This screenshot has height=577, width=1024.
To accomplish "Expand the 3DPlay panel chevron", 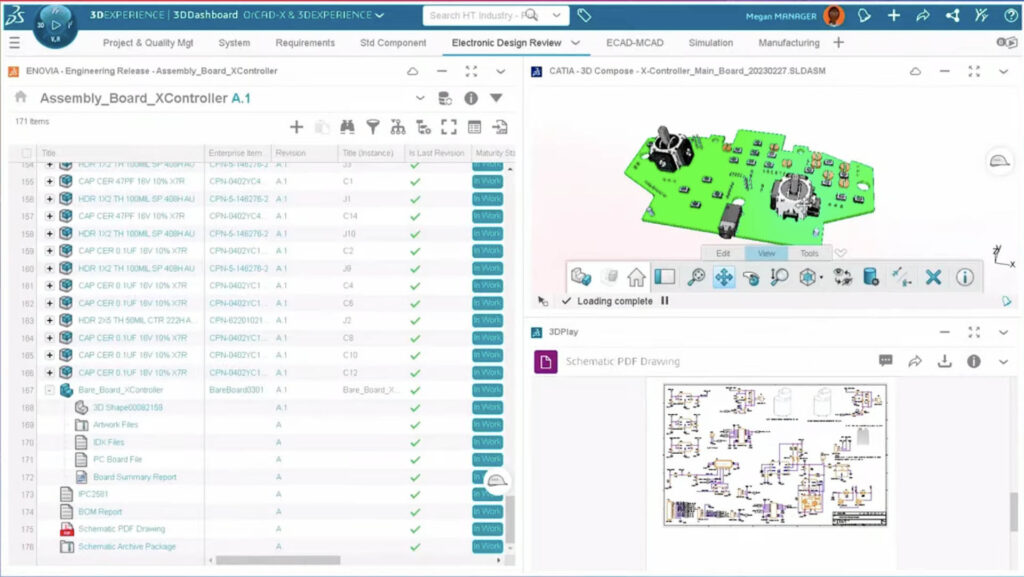I will pos(1004,331).
